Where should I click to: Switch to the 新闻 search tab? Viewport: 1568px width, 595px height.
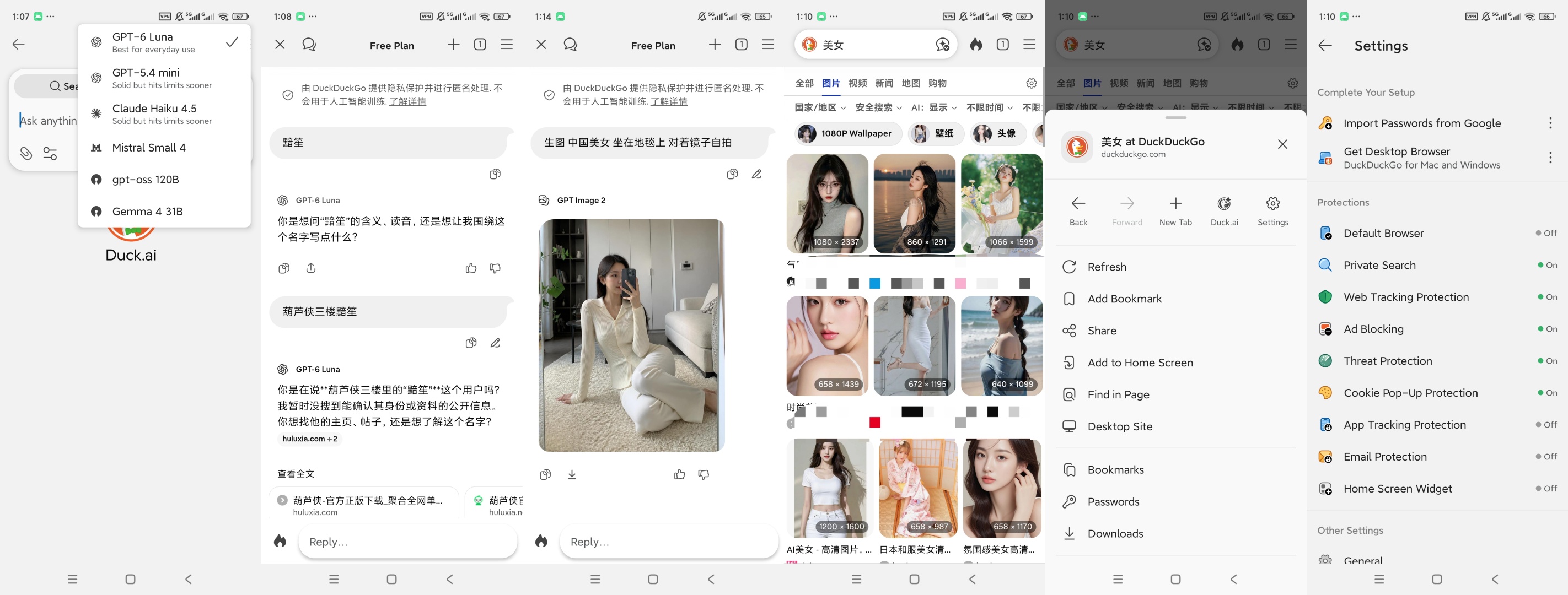(x=884, y=83)
